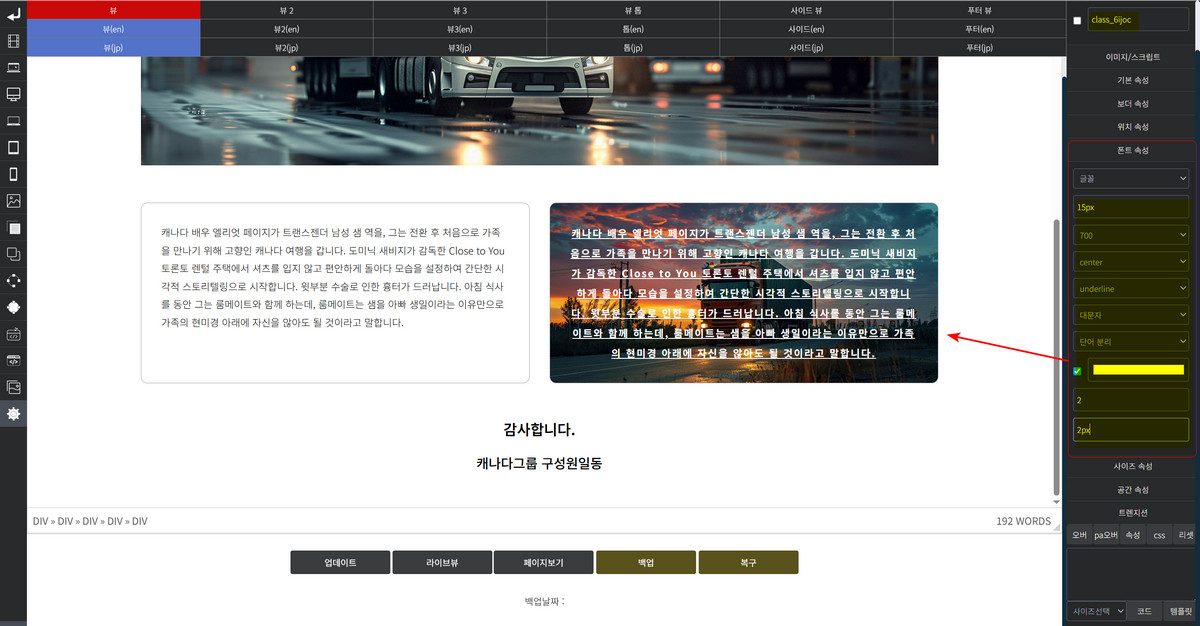Click the yellow color swatch
Image resolution: width=1200 pixels, height=626 pixels.
tap(1138, 370)
